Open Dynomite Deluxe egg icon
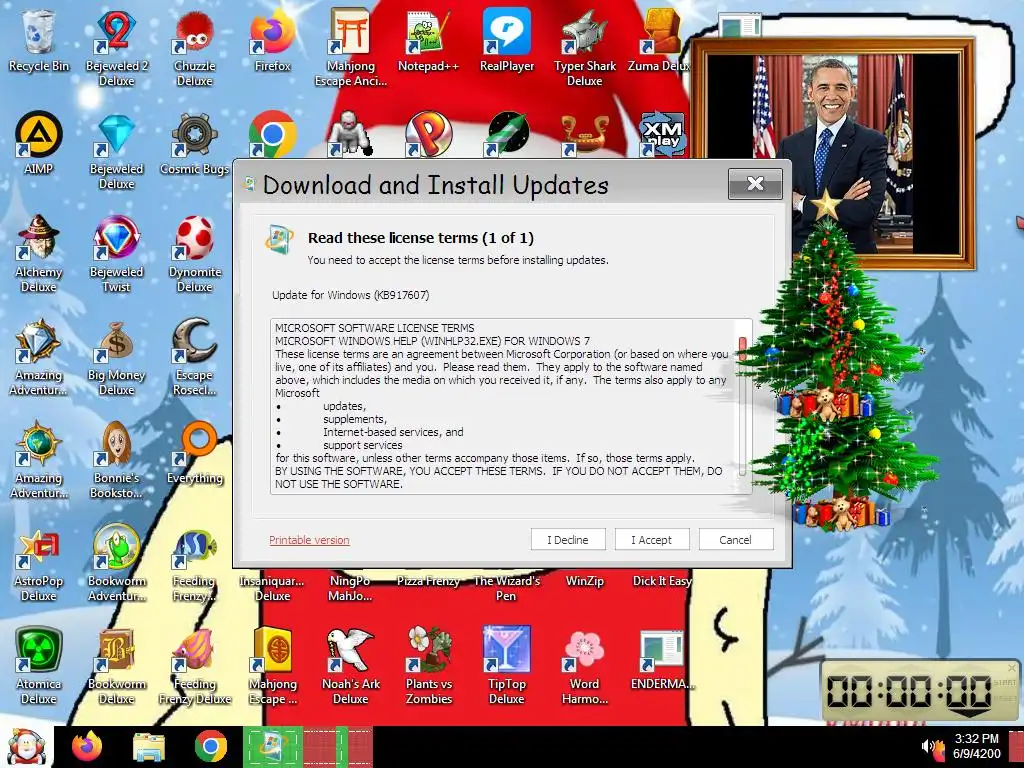Image resolution: width=1024 pixels, height=768 pixels. (195, 253)
